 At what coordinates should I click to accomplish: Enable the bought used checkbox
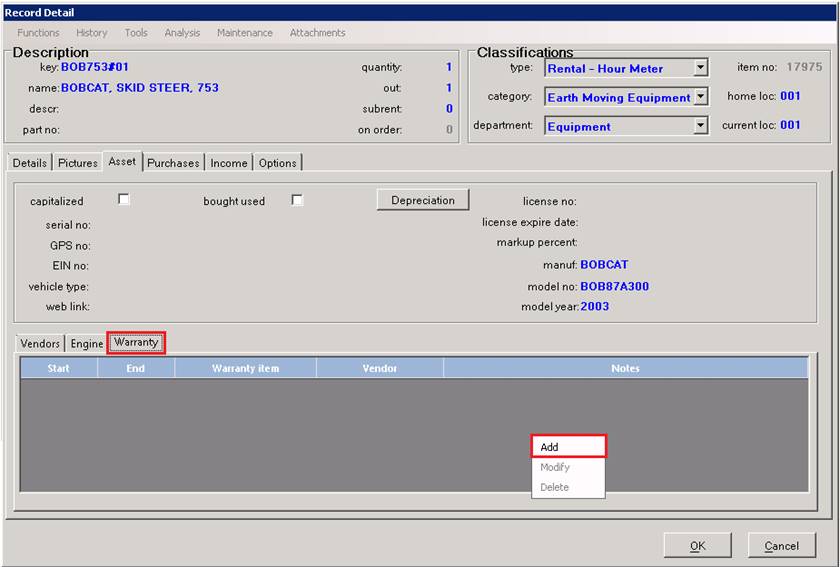pyautogui.click(x=297, y=200)
